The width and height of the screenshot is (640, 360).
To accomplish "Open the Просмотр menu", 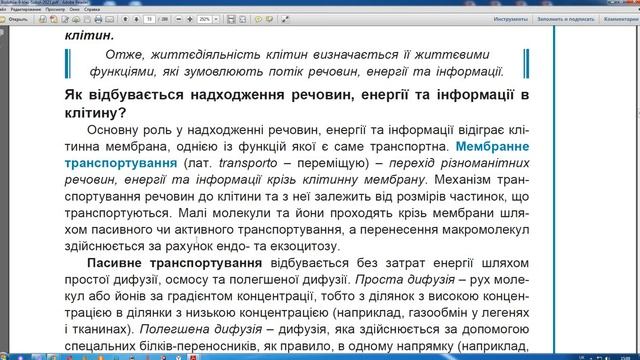I will coord(55,9).
